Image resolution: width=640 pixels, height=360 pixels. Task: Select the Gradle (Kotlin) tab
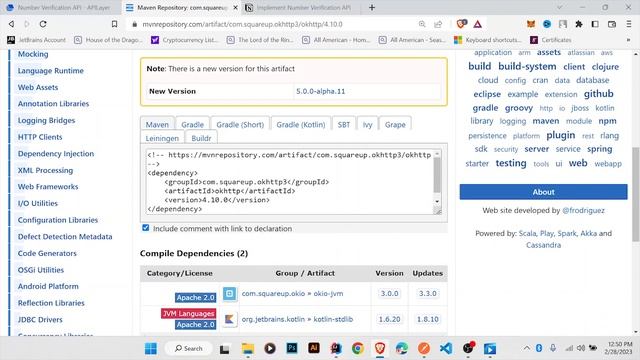tap(301, 124)
